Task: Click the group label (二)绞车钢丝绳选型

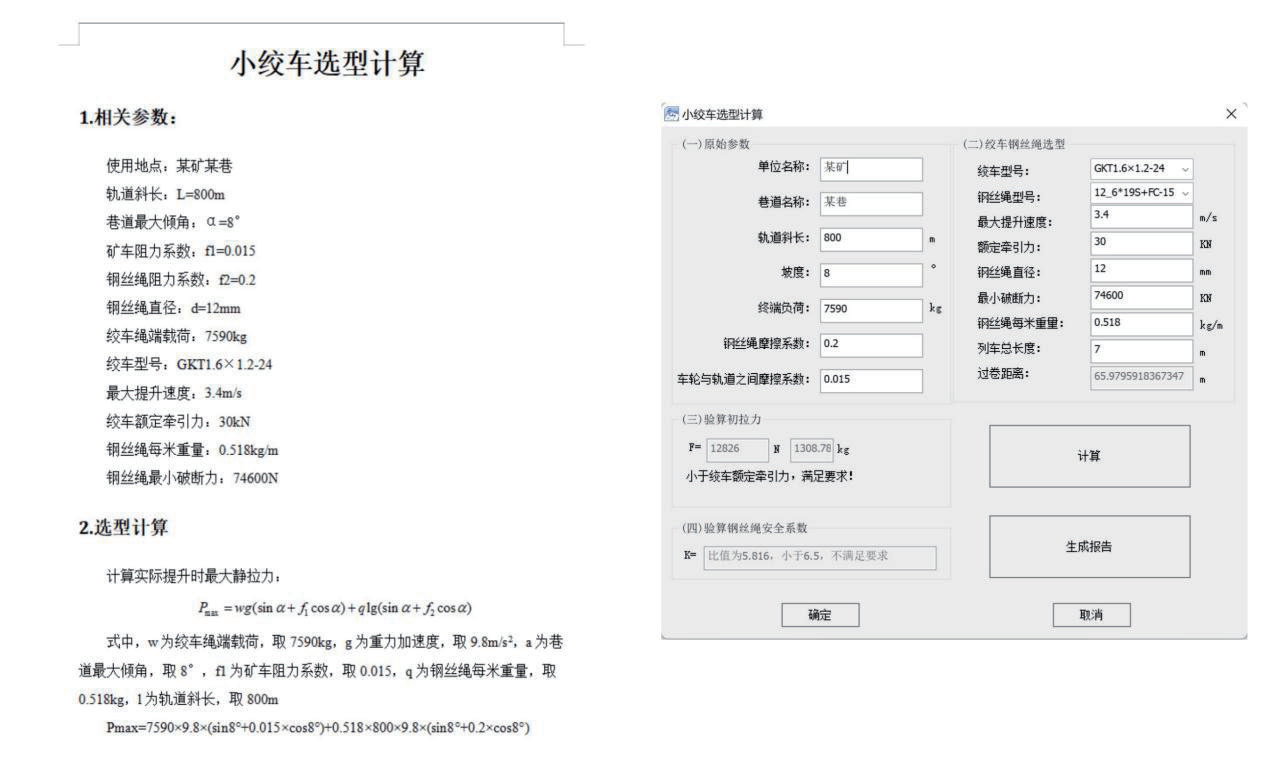Action: [1013, 145]
